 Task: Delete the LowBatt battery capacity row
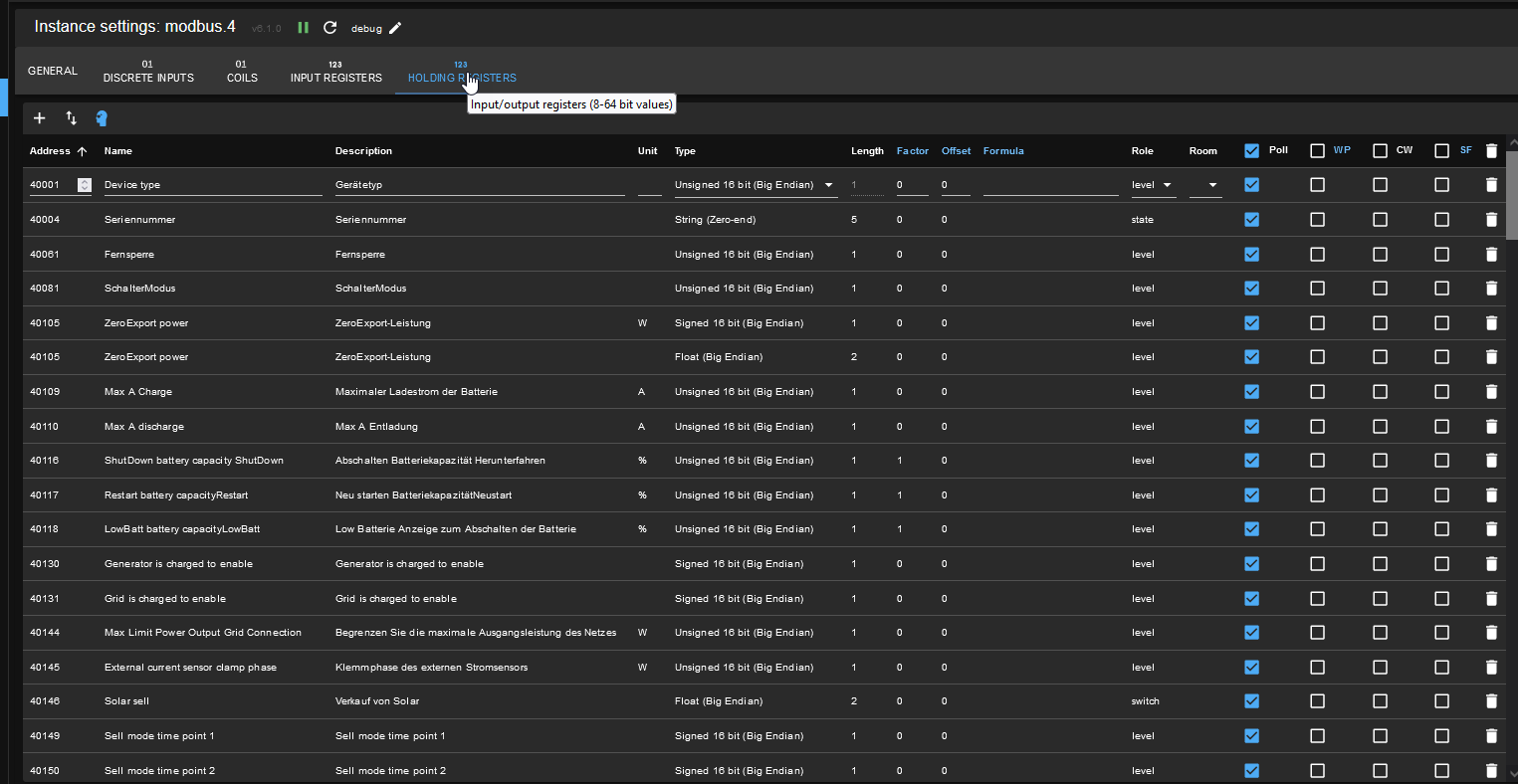click(1491, 528)
